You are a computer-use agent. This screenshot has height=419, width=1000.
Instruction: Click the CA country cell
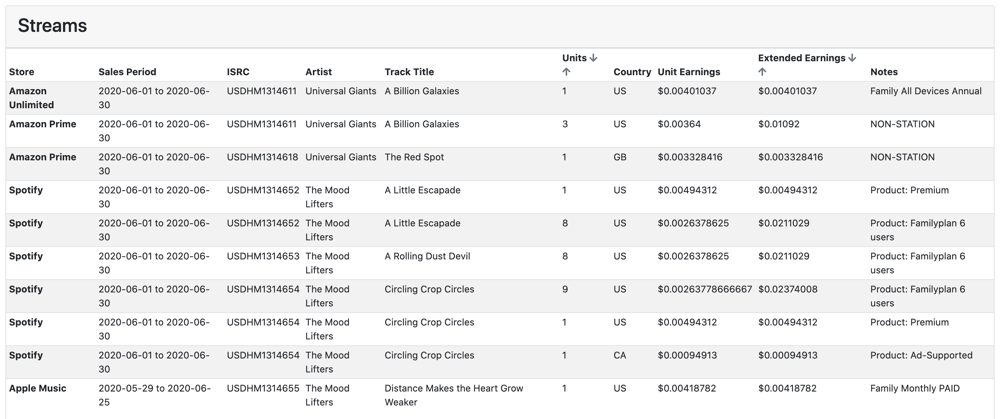coord(620,355)
